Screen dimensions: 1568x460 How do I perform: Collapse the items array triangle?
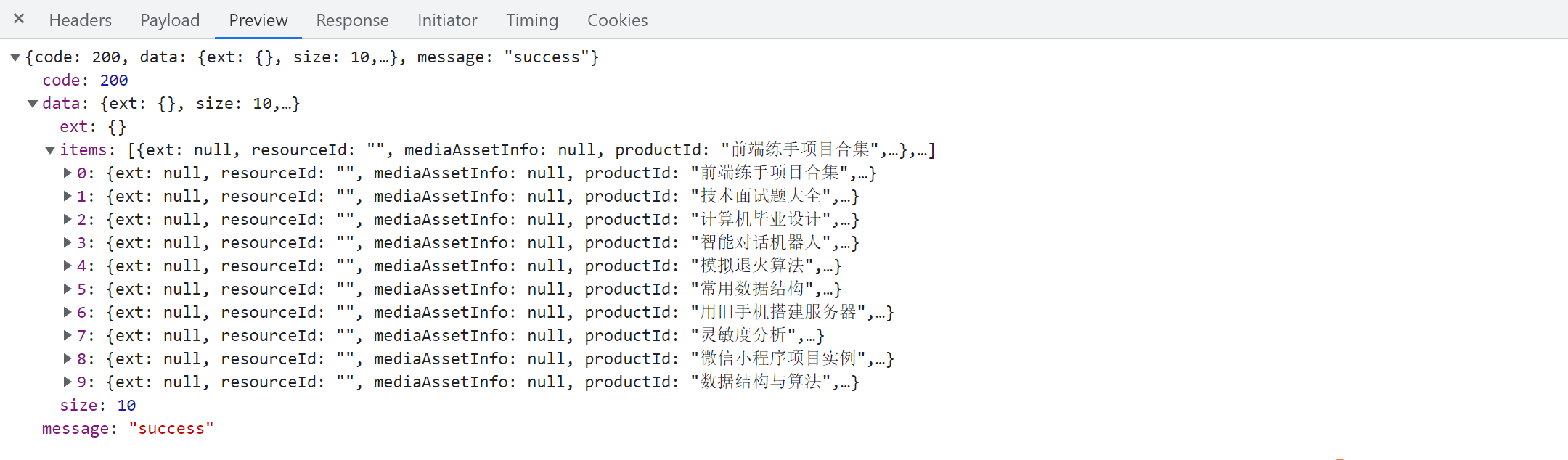[50, 150]
